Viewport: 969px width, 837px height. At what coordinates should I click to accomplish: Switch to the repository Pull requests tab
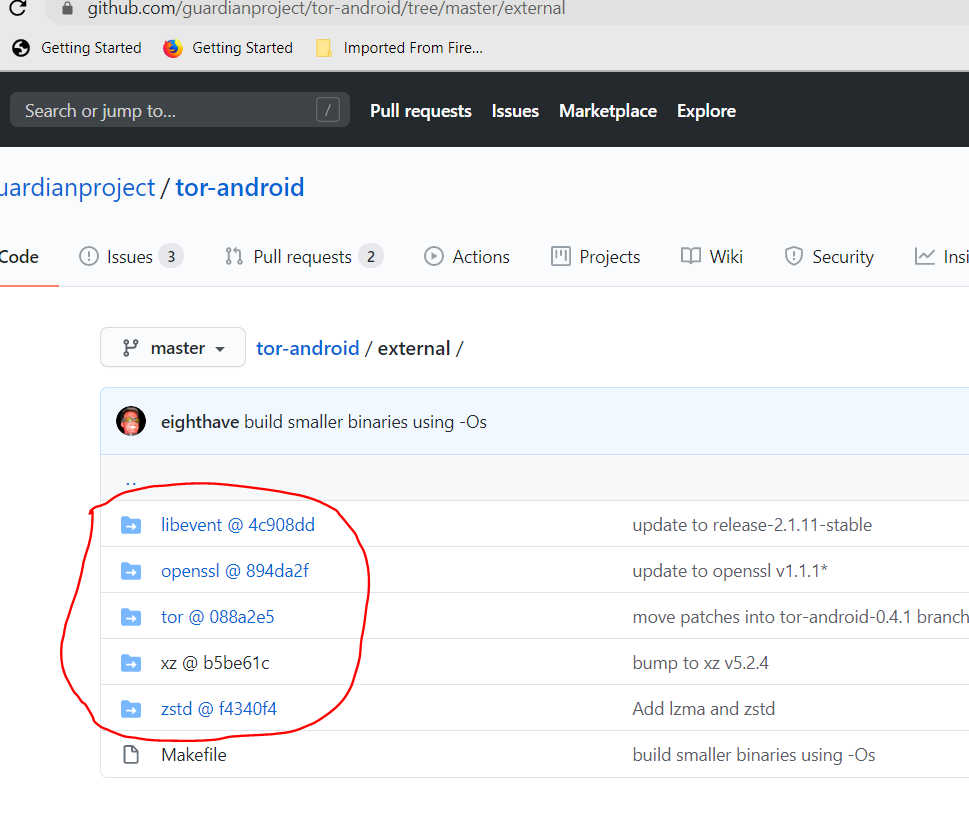pos(304,257)
